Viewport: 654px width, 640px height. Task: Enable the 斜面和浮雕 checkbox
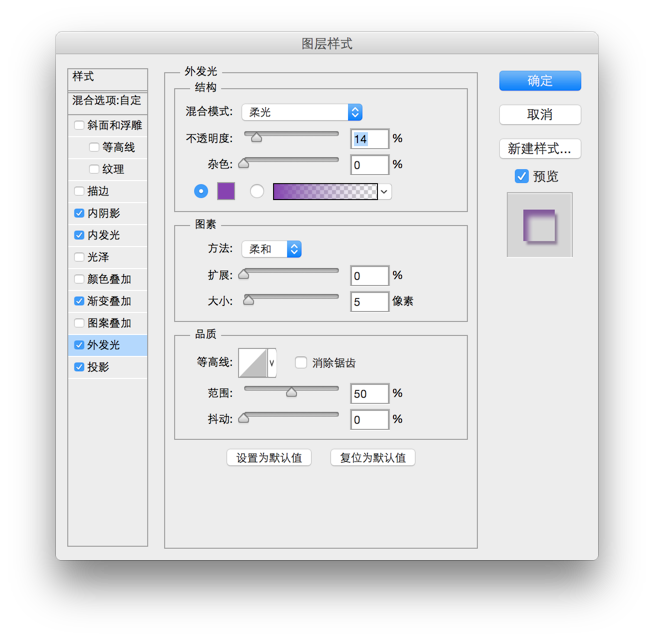[79, 125]
